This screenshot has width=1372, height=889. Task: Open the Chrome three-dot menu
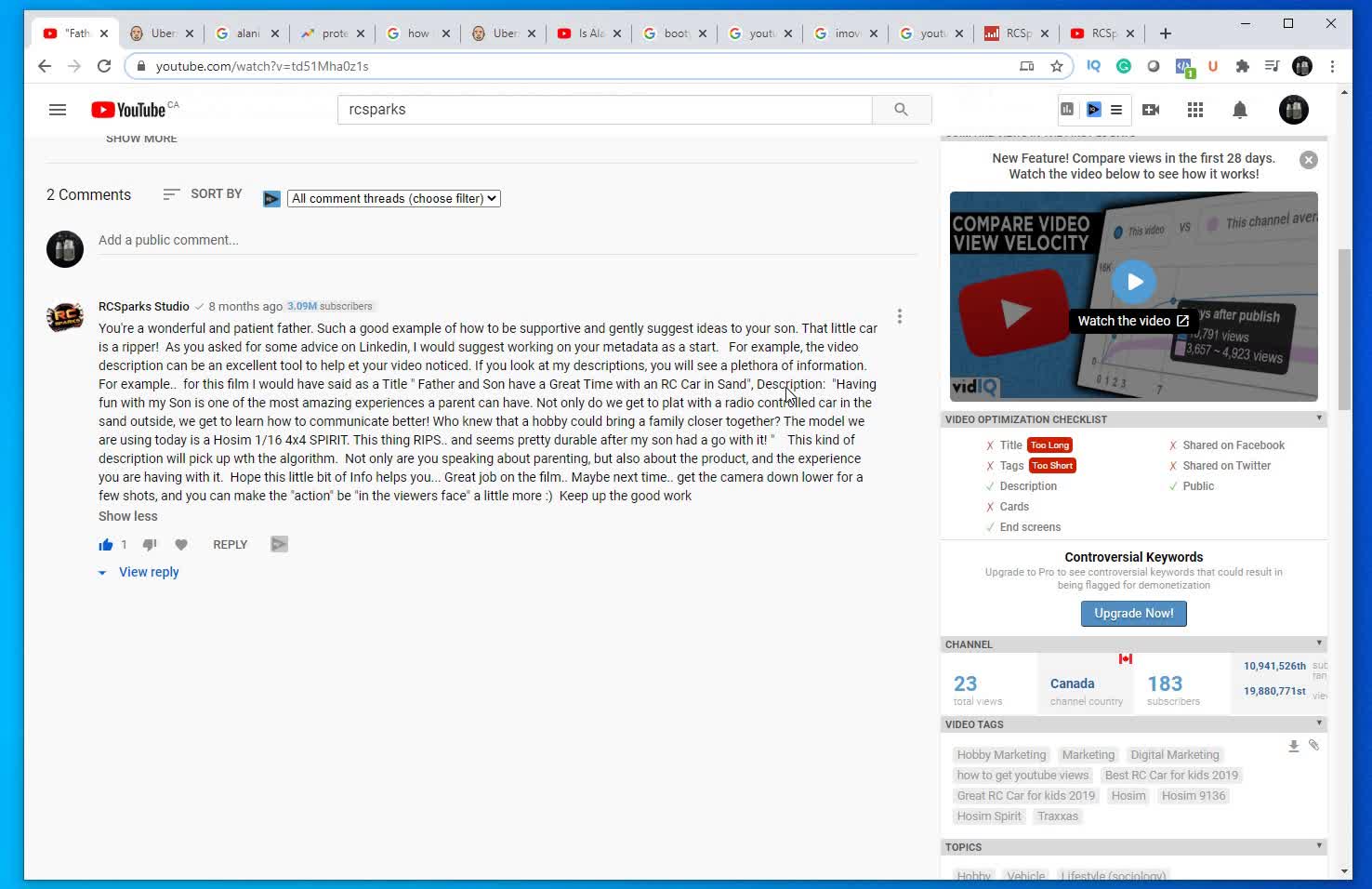click(1332, 66)
